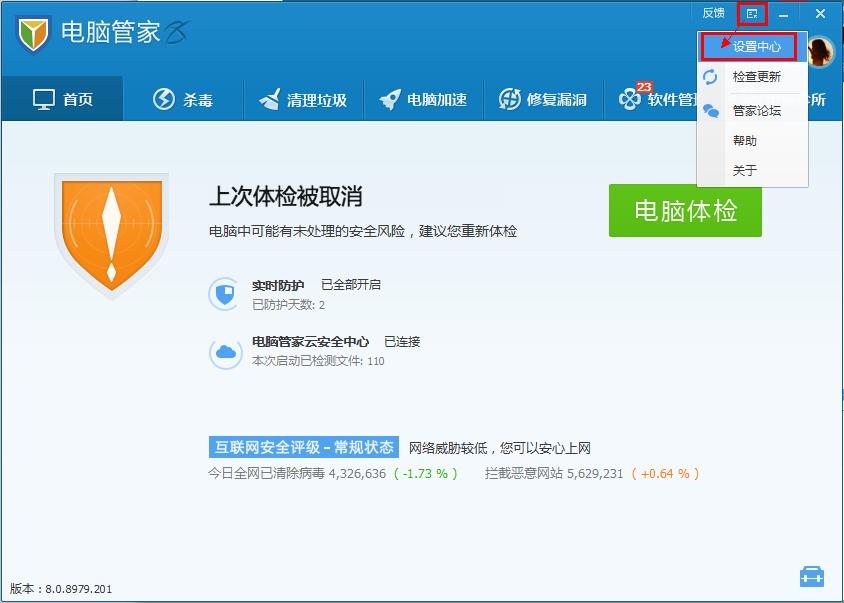Open 修复漏洞 vulnerability fix tool
Image resolution: width=844 pixels, height=603 pixels.
pos(543,98)
